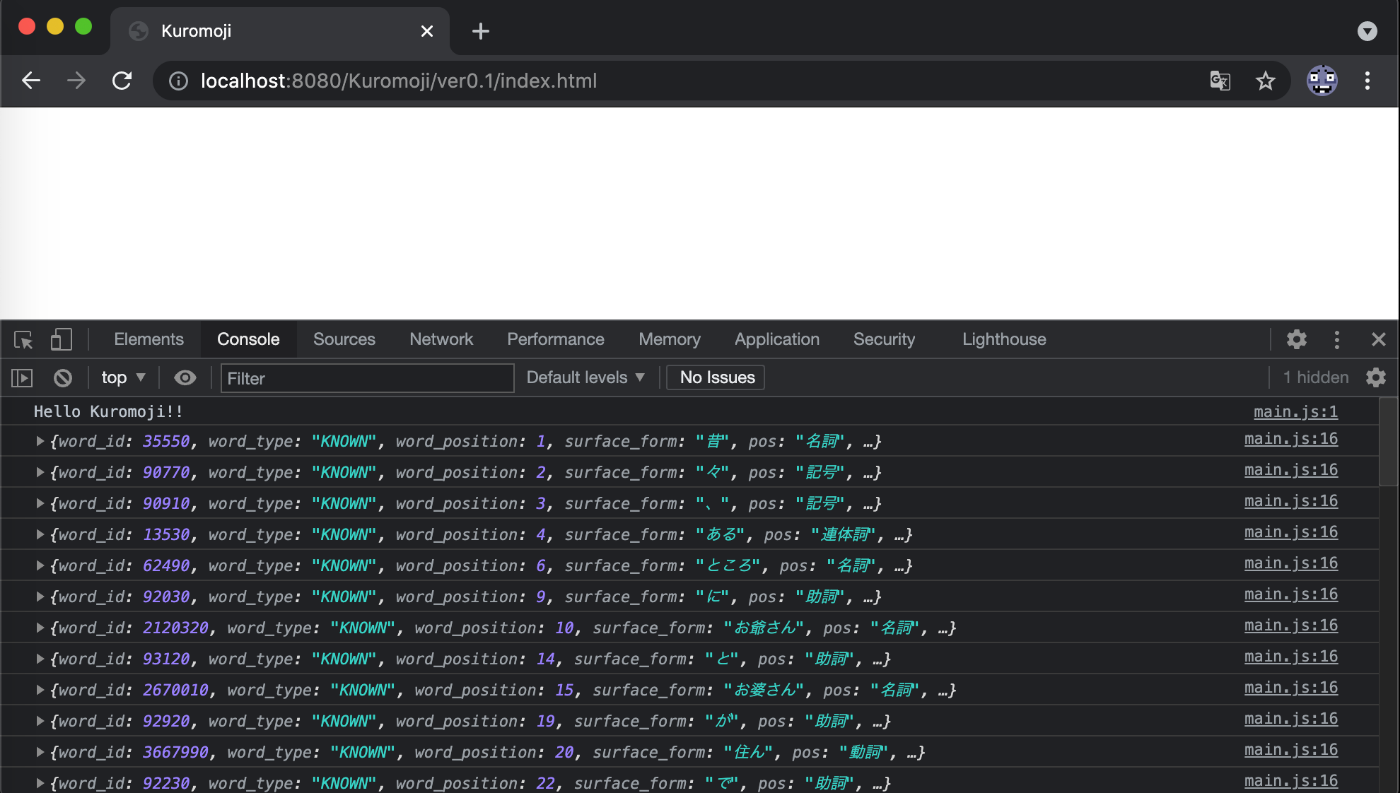
Task: Expand the object with word_id 92920
Action: (41, 720)
